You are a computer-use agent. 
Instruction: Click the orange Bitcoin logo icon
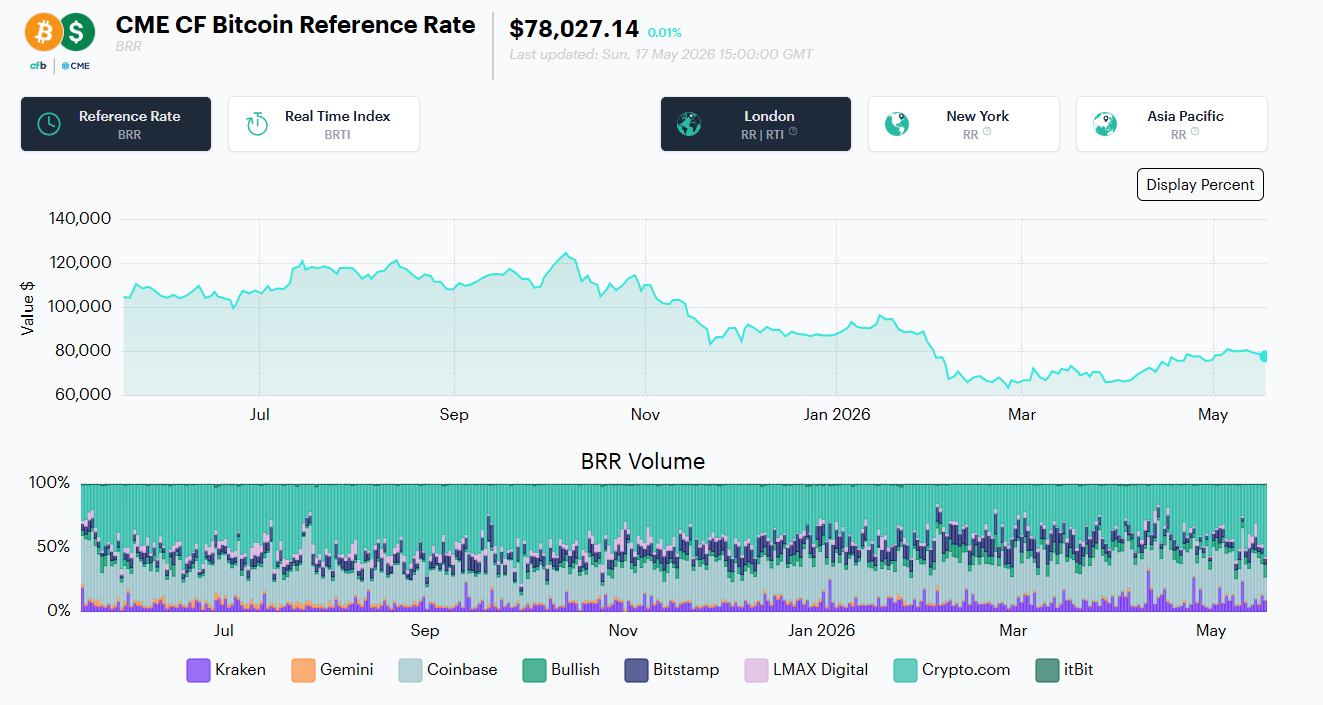click(43, 33)
